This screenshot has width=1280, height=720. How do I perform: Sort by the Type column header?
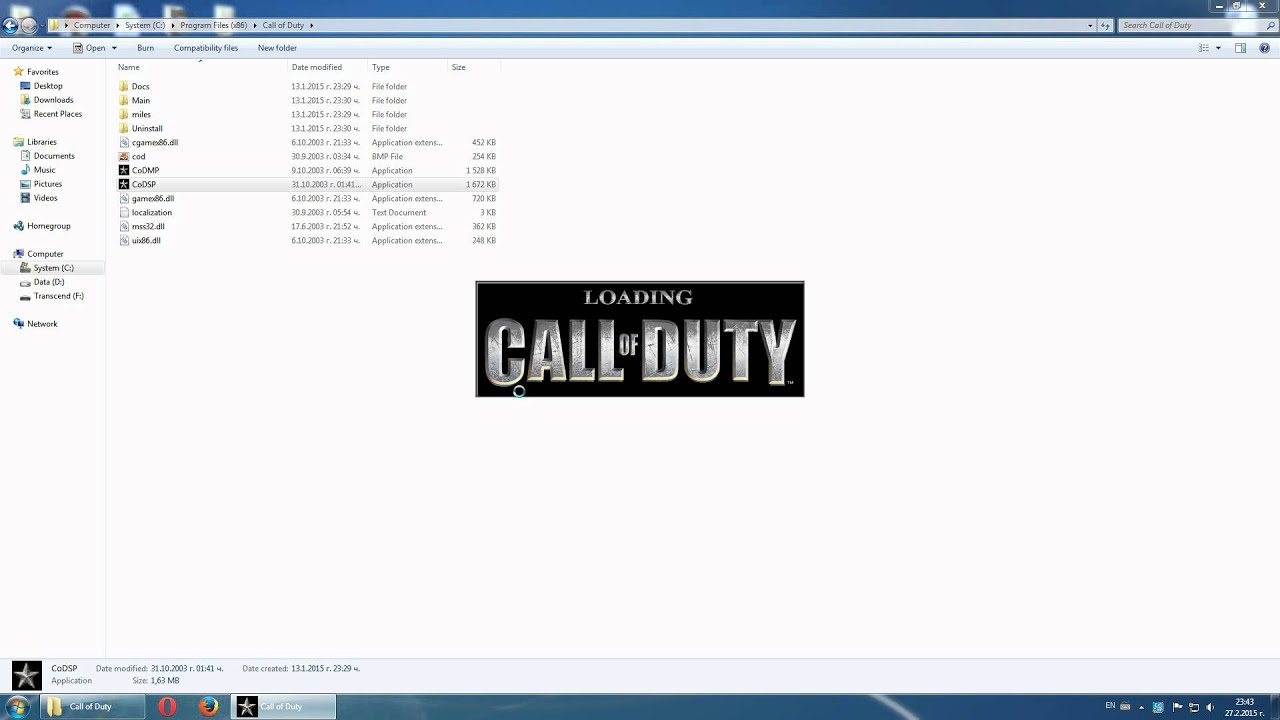click(408, 67)
